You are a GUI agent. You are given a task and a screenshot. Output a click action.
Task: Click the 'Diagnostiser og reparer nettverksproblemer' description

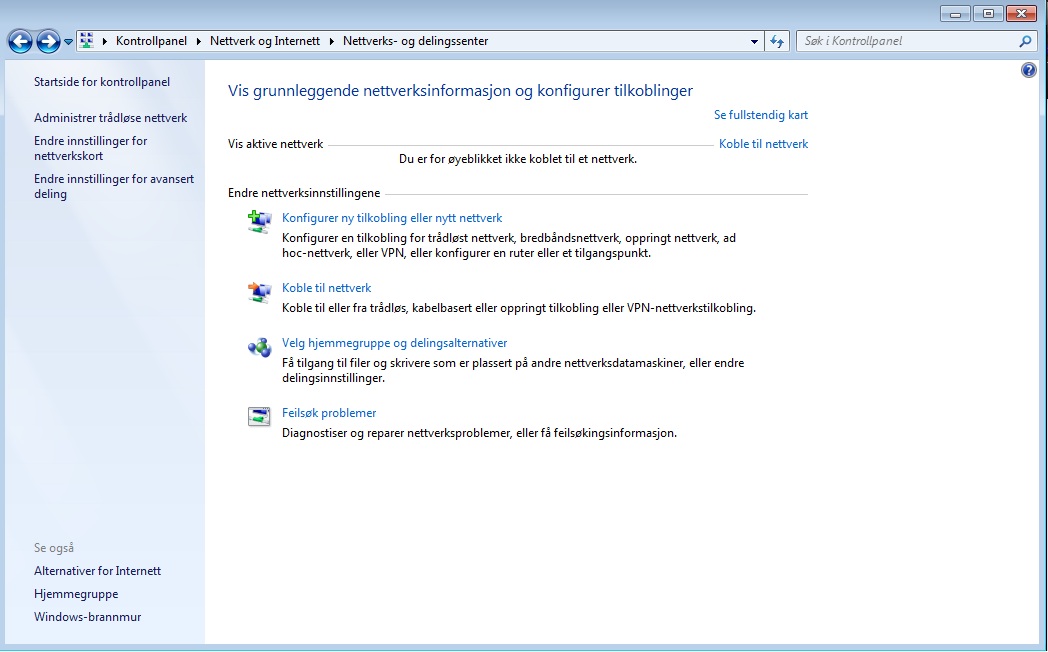click(479, 433)
